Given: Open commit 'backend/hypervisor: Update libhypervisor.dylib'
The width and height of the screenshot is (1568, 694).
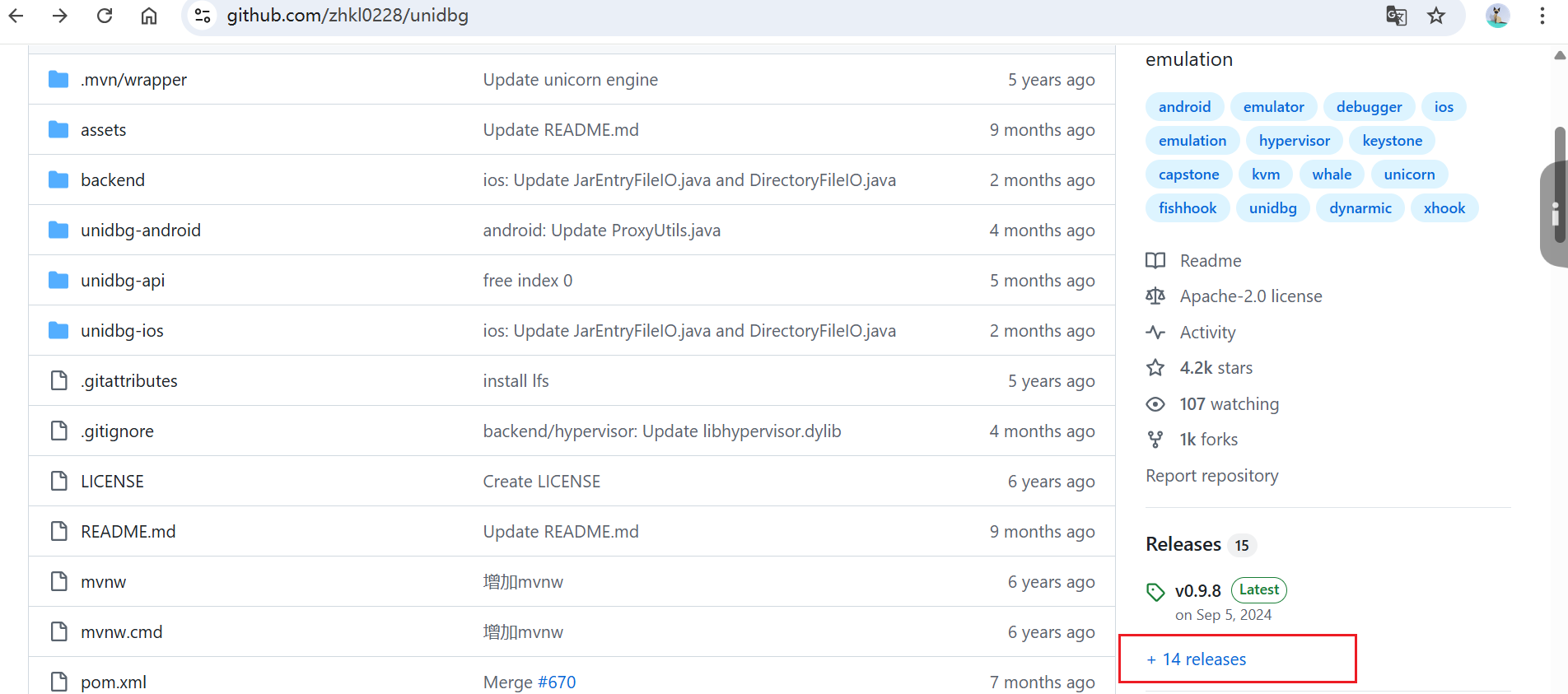Looking at the screenshot, I should pyautogui.click(x=661, y=431).
